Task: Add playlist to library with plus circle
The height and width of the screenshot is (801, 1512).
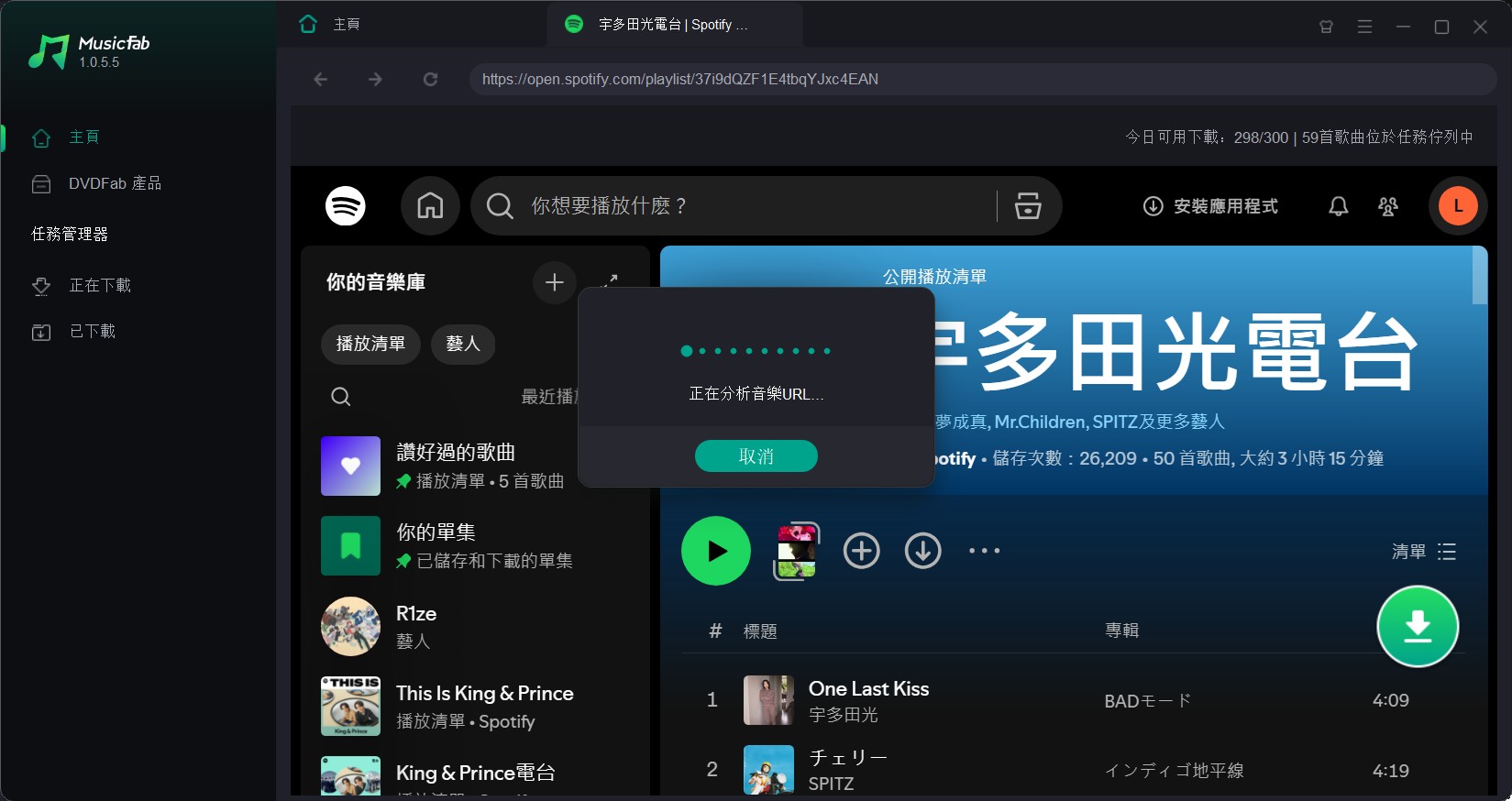Action: point(861,551)
